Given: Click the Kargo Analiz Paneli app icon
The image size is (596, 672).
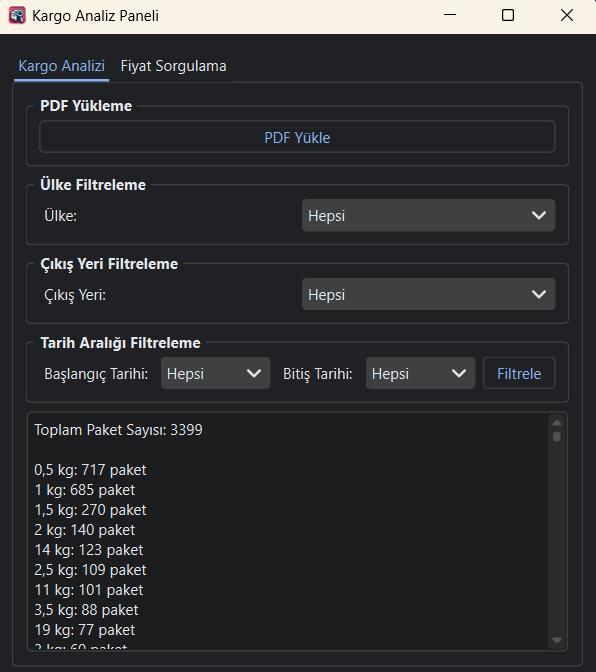Looking at the screenshot, I should coord(17,15).
